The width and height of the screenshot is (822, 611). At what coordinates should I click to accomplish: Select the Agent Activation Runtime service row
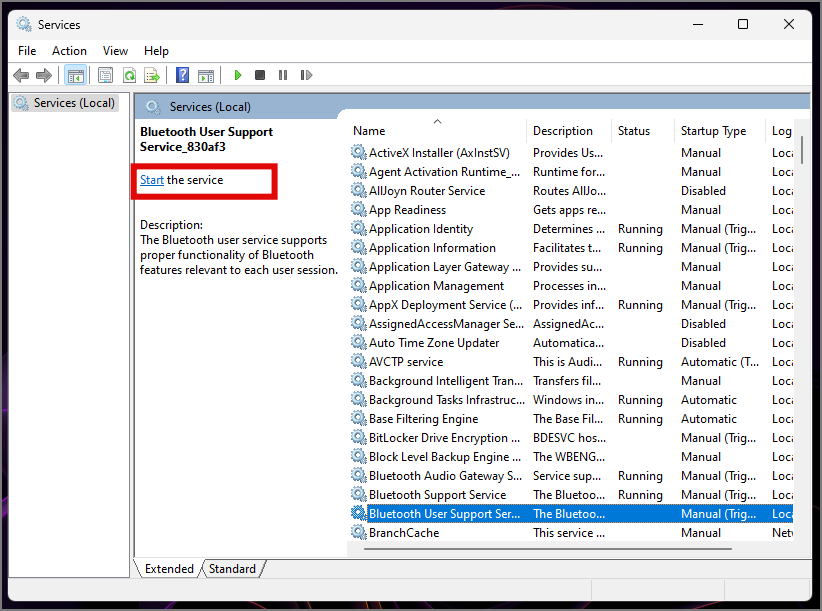click(571, 171)
